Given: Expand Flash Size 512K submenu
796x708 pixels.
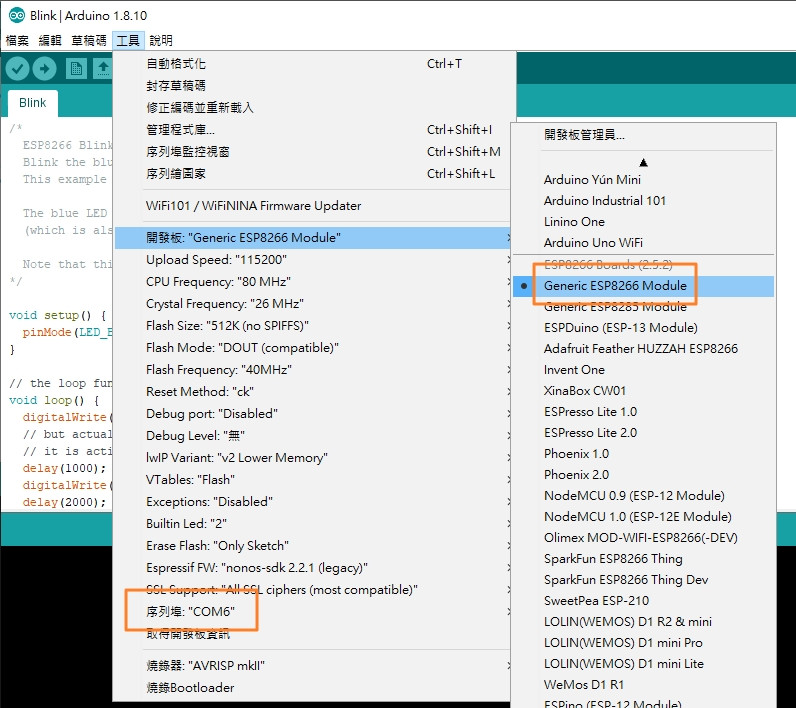Looking at the screenshot, I should 311,326.
